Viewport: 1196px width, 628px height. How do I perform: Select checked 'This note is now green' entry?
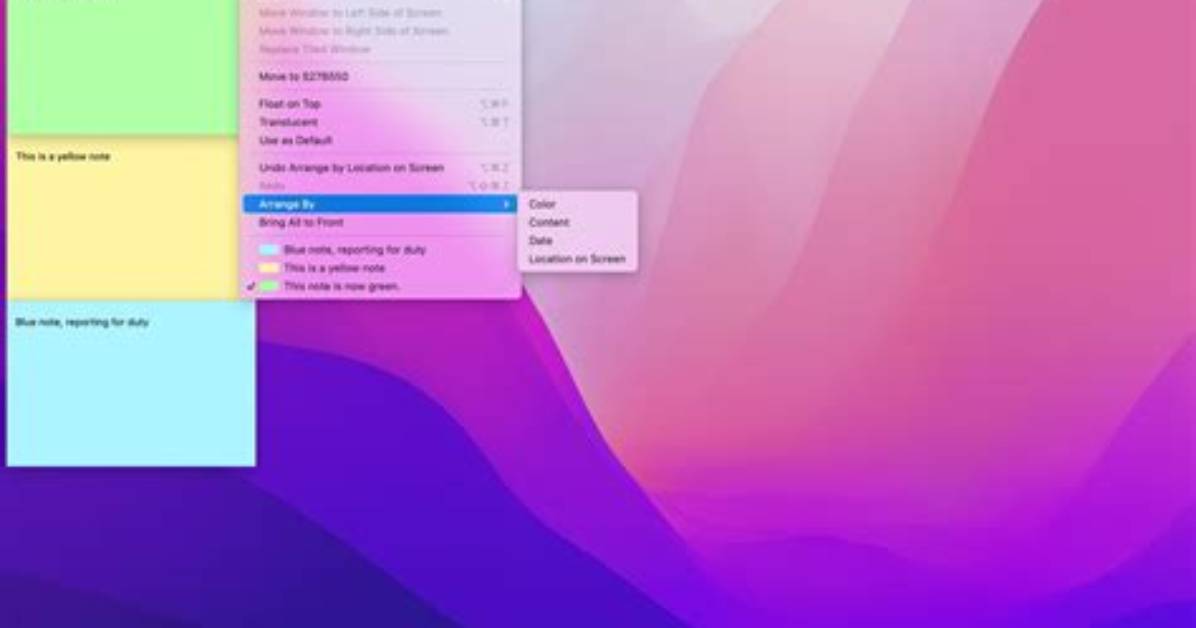pos(380,286)
